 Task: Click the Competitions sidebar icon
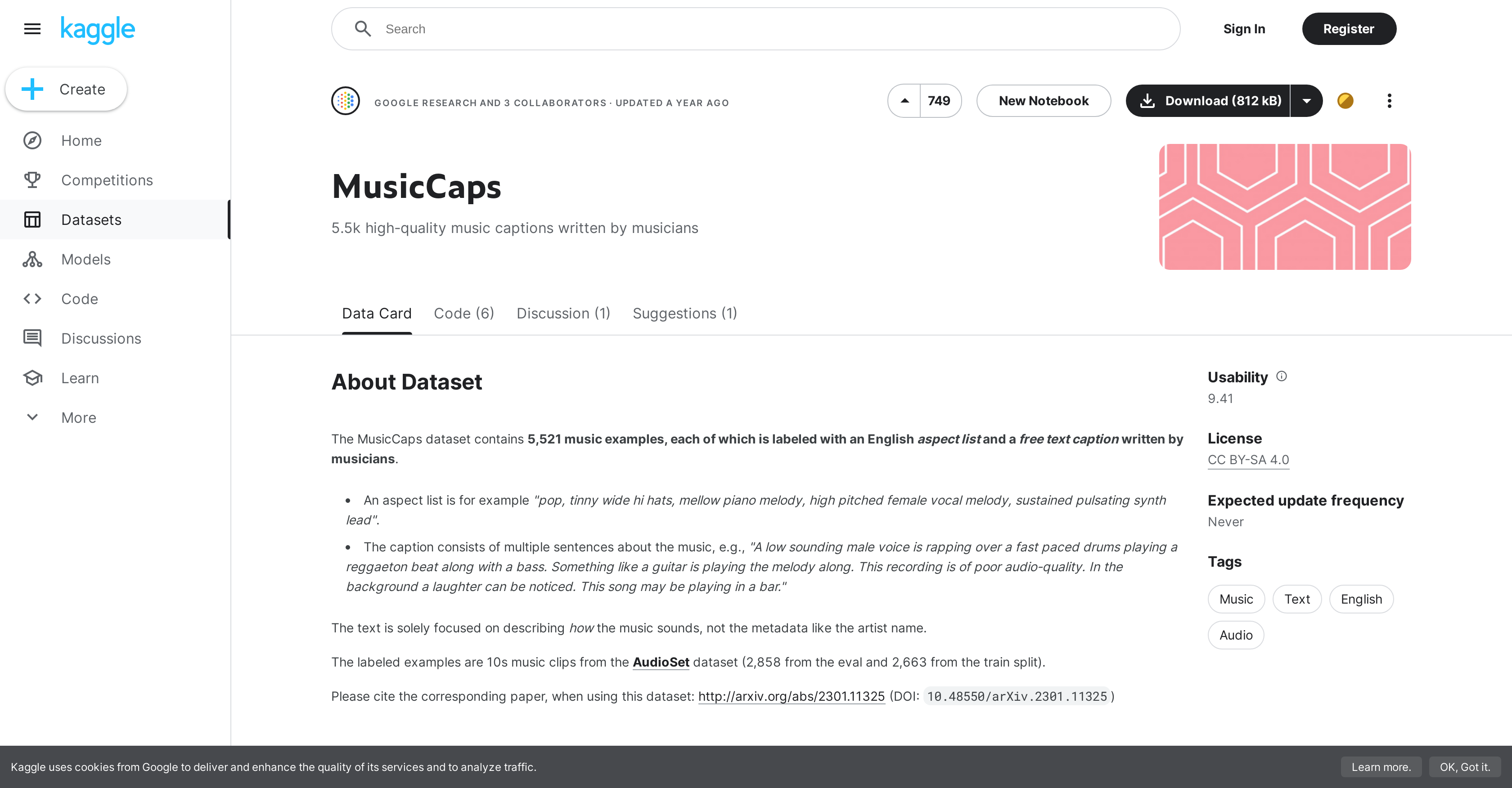point(32,180)
